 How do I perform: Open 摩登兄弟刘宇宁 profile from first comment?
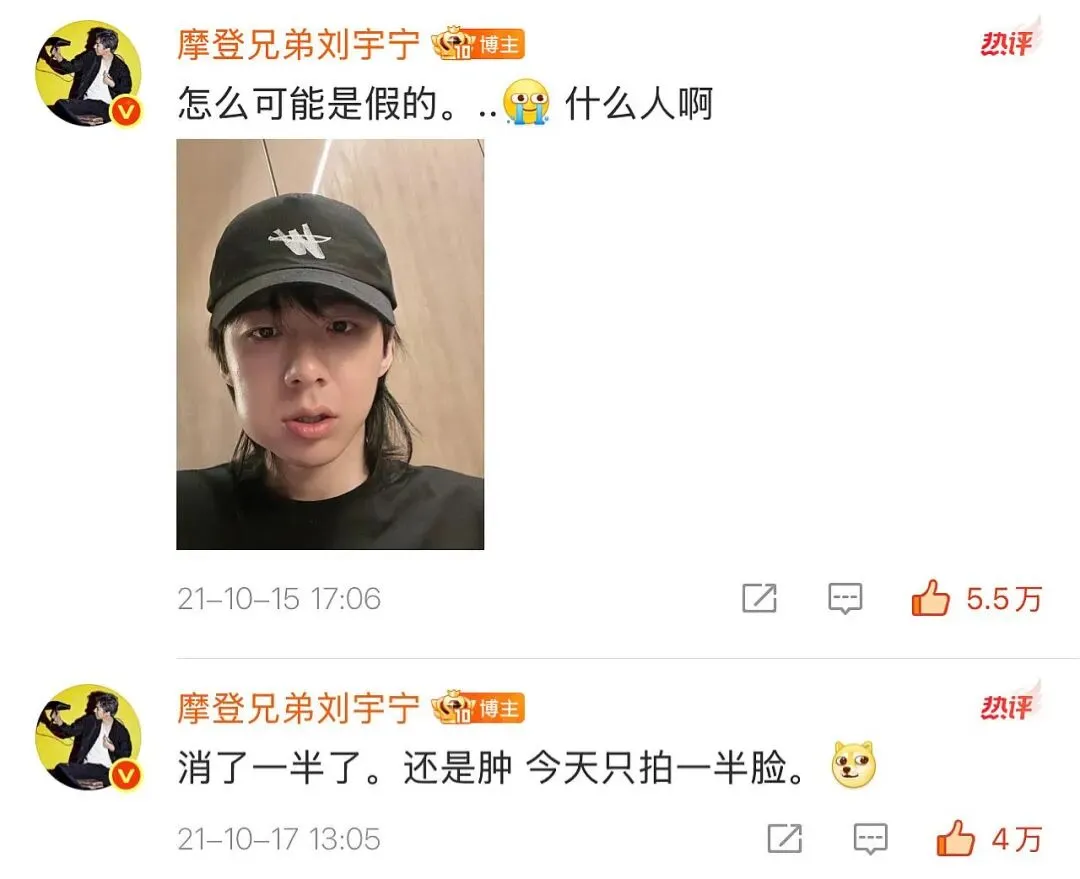click(x=298, y=45)
